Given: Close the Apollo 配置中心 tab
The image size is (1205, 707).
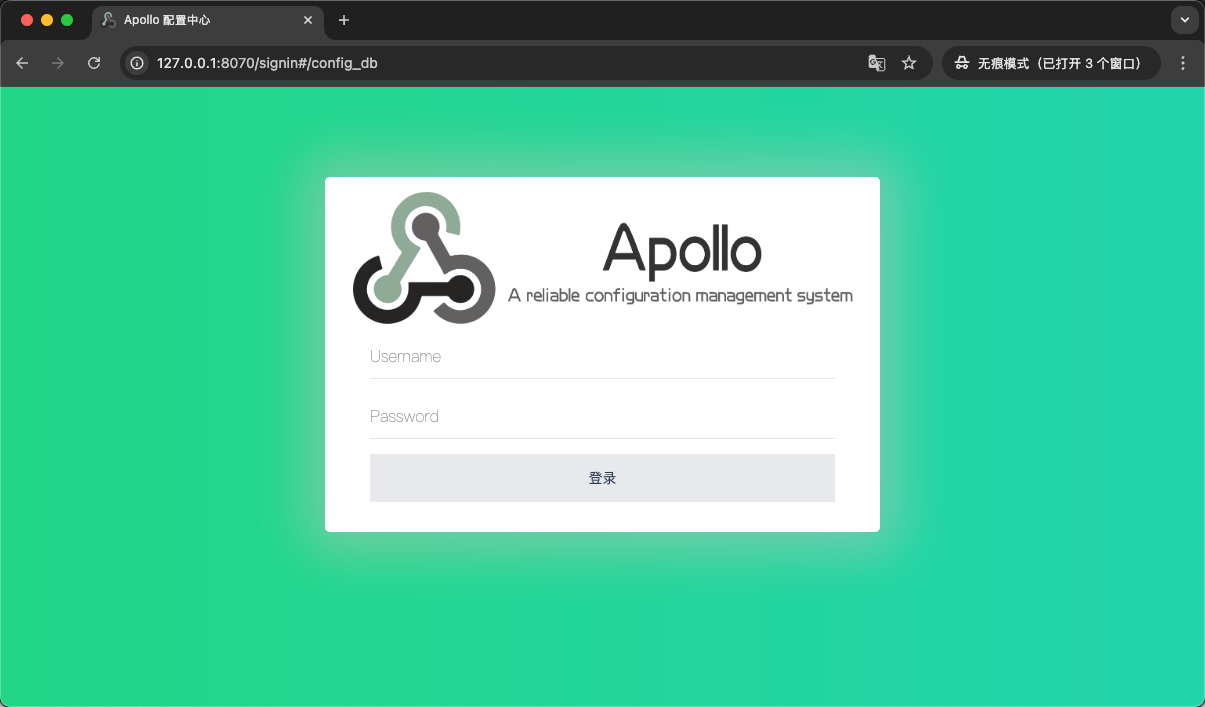Looking at the screenshot, I should pyautogui.click(x=308, y=20).
